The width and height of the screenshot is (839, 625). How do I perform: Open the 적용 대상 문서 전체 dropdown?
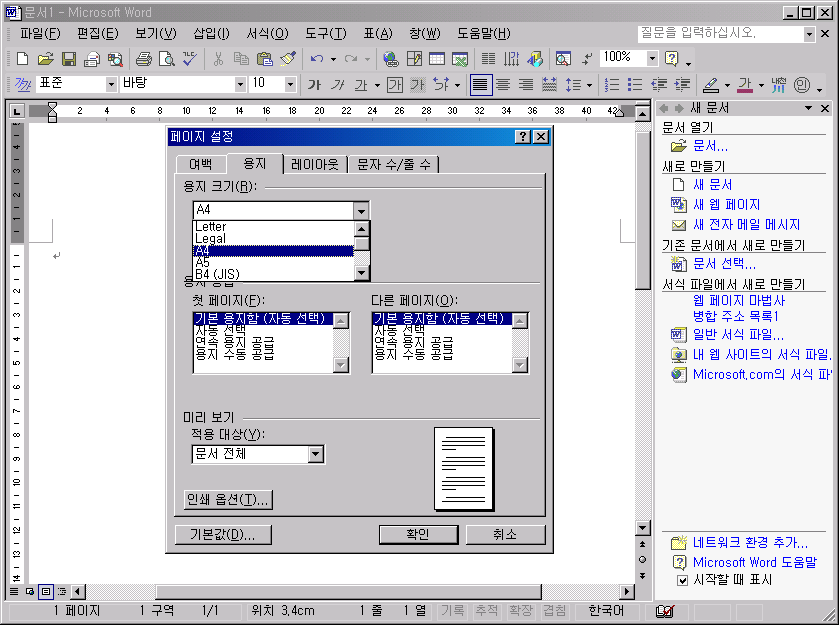pos(316,454)
